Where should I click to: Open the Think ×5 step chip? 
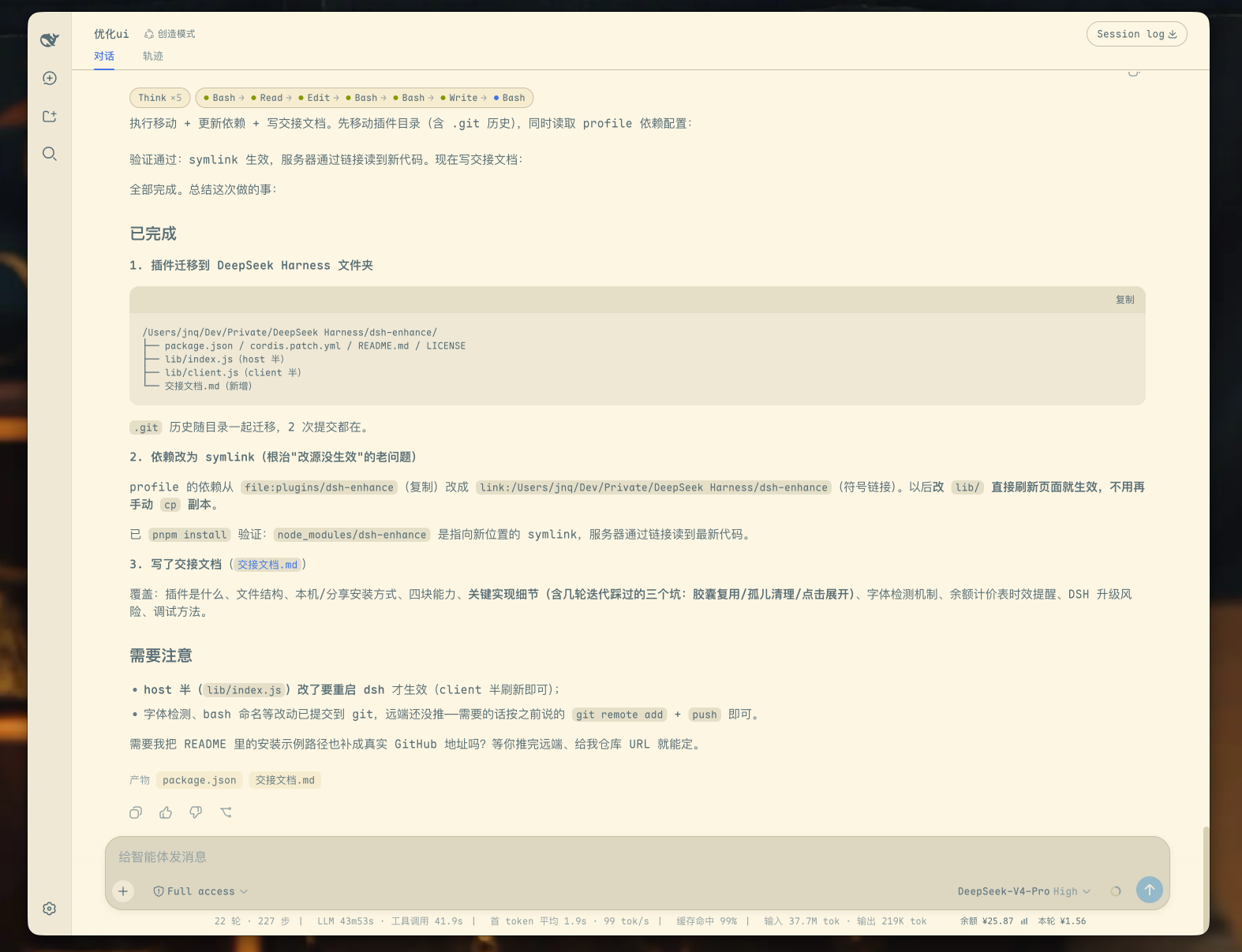click(160, 98)
